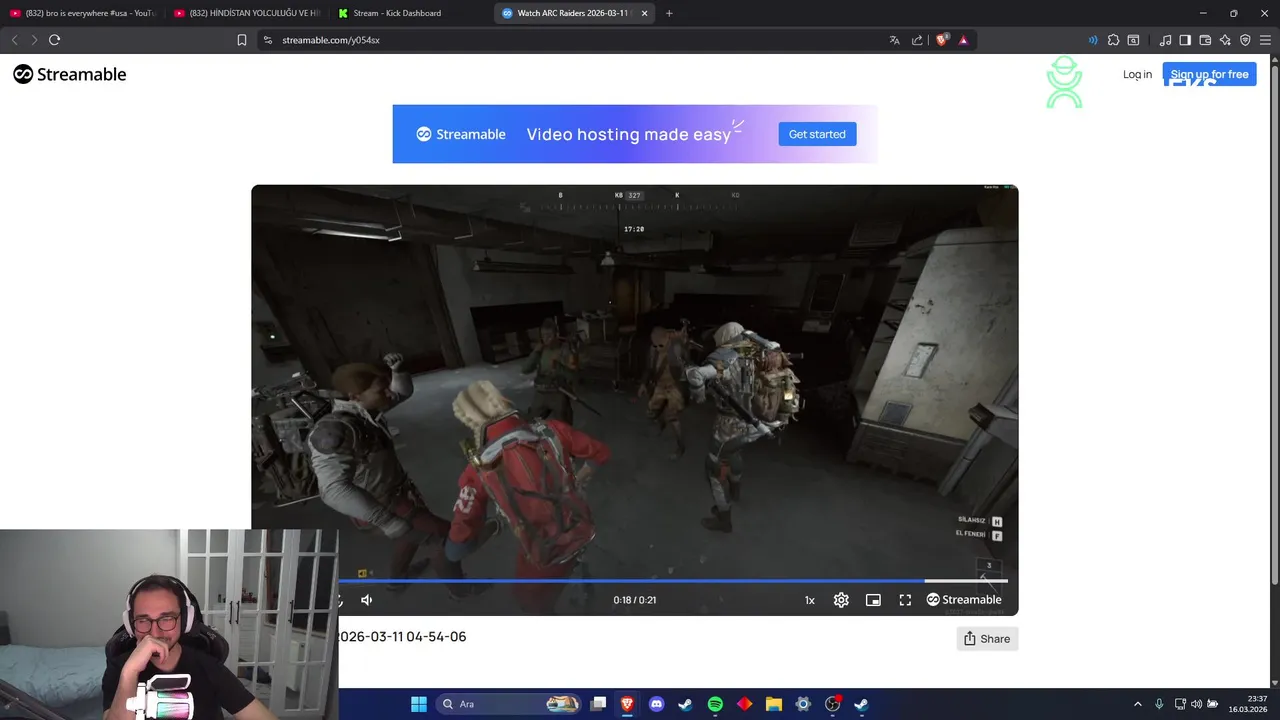
Task: Reload the current page
Action: click(x=54, y=40)
